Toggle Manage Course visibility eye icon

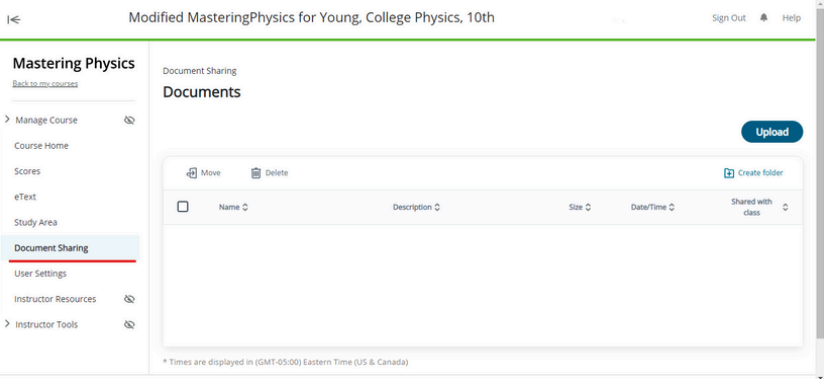(x=129, y=120)
